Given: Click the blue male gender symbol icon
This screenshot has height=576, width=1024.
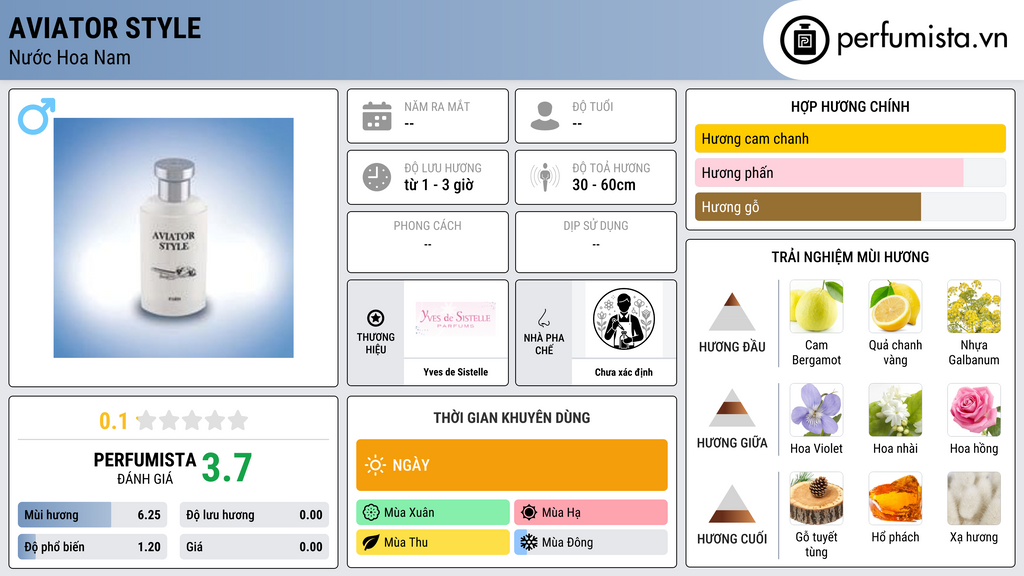Looking at the screenshot, I should point(36,116).
